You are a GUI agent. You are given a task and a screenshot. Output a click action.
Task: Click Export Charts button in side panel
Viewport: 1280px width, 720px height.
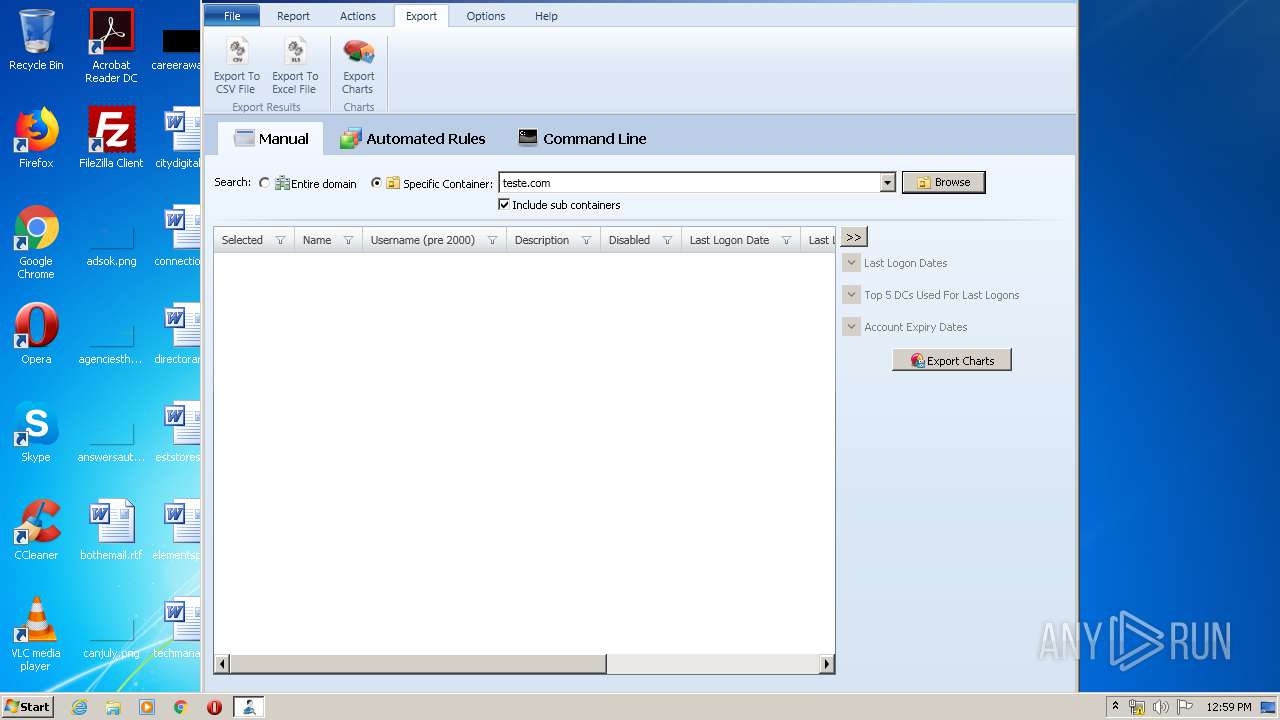click(x=951, y=360)
